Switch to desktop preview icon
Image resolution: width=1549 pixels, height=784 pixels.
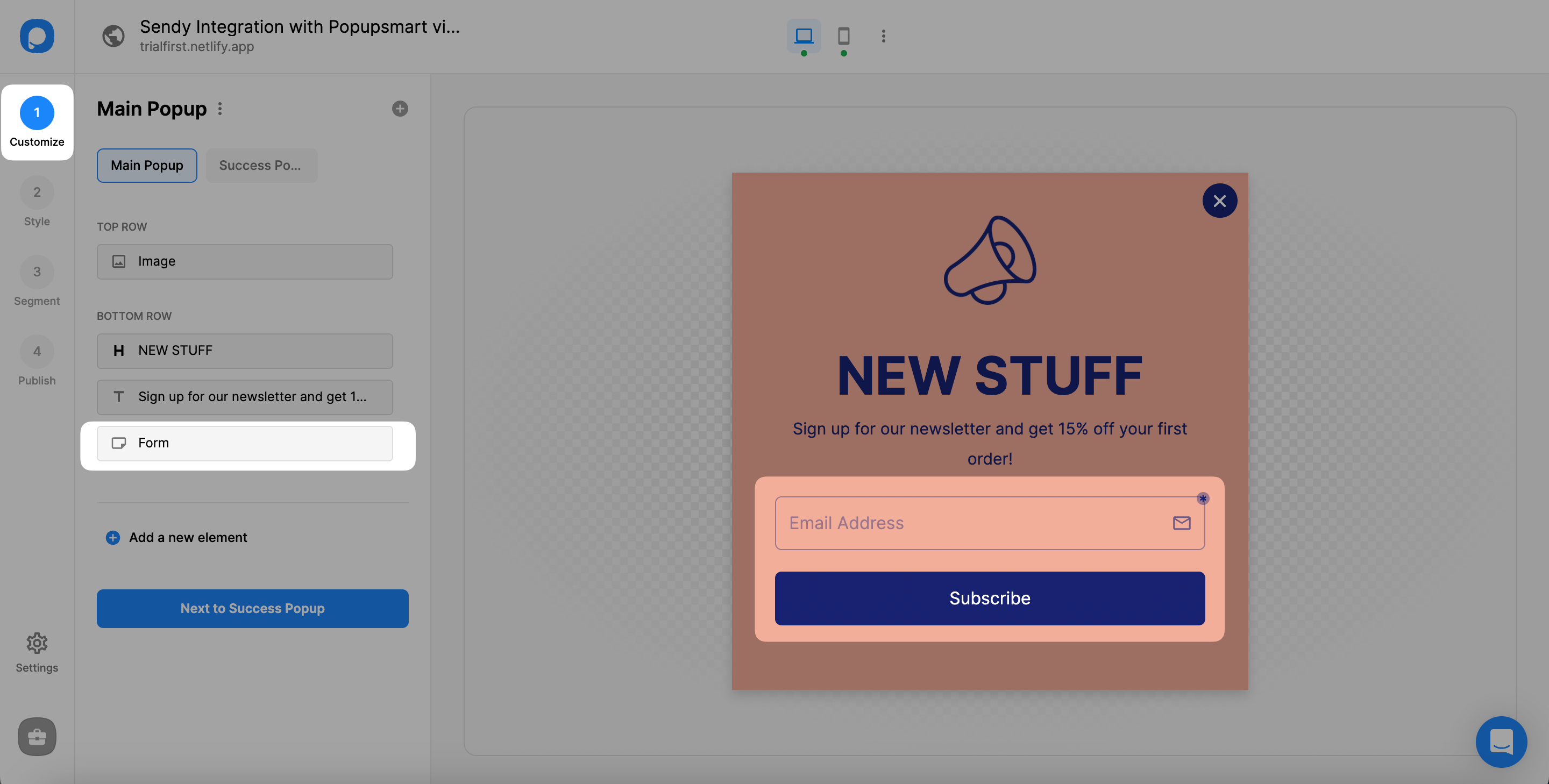point(804,36)
